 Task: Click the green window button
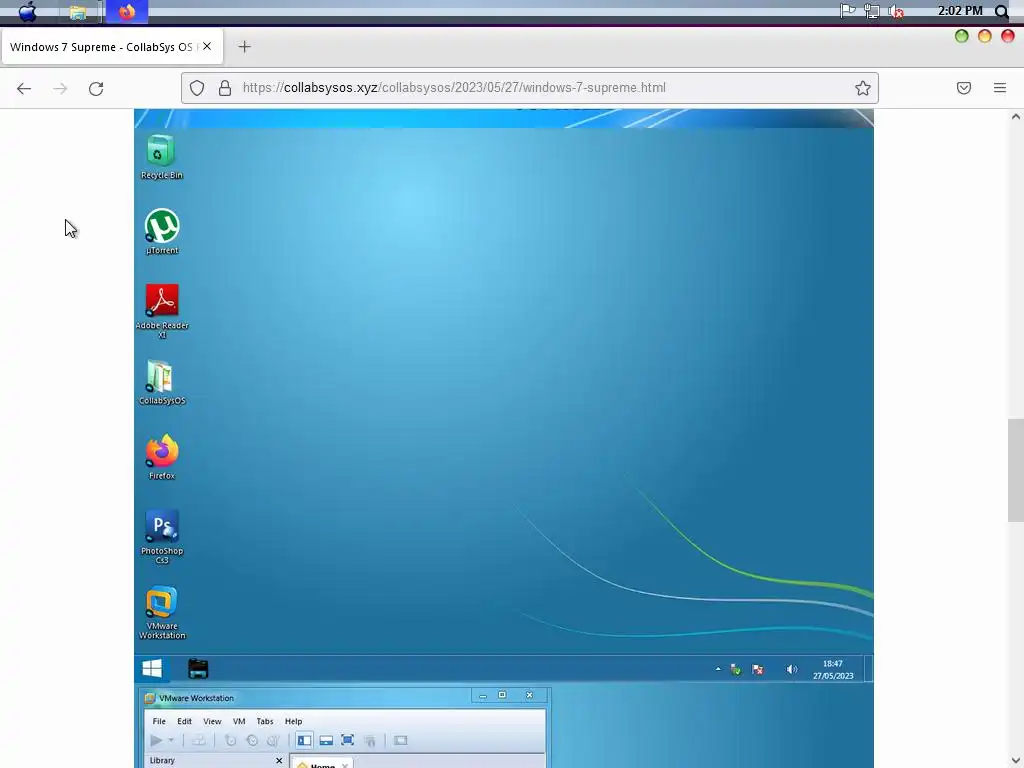pos(961,36)
